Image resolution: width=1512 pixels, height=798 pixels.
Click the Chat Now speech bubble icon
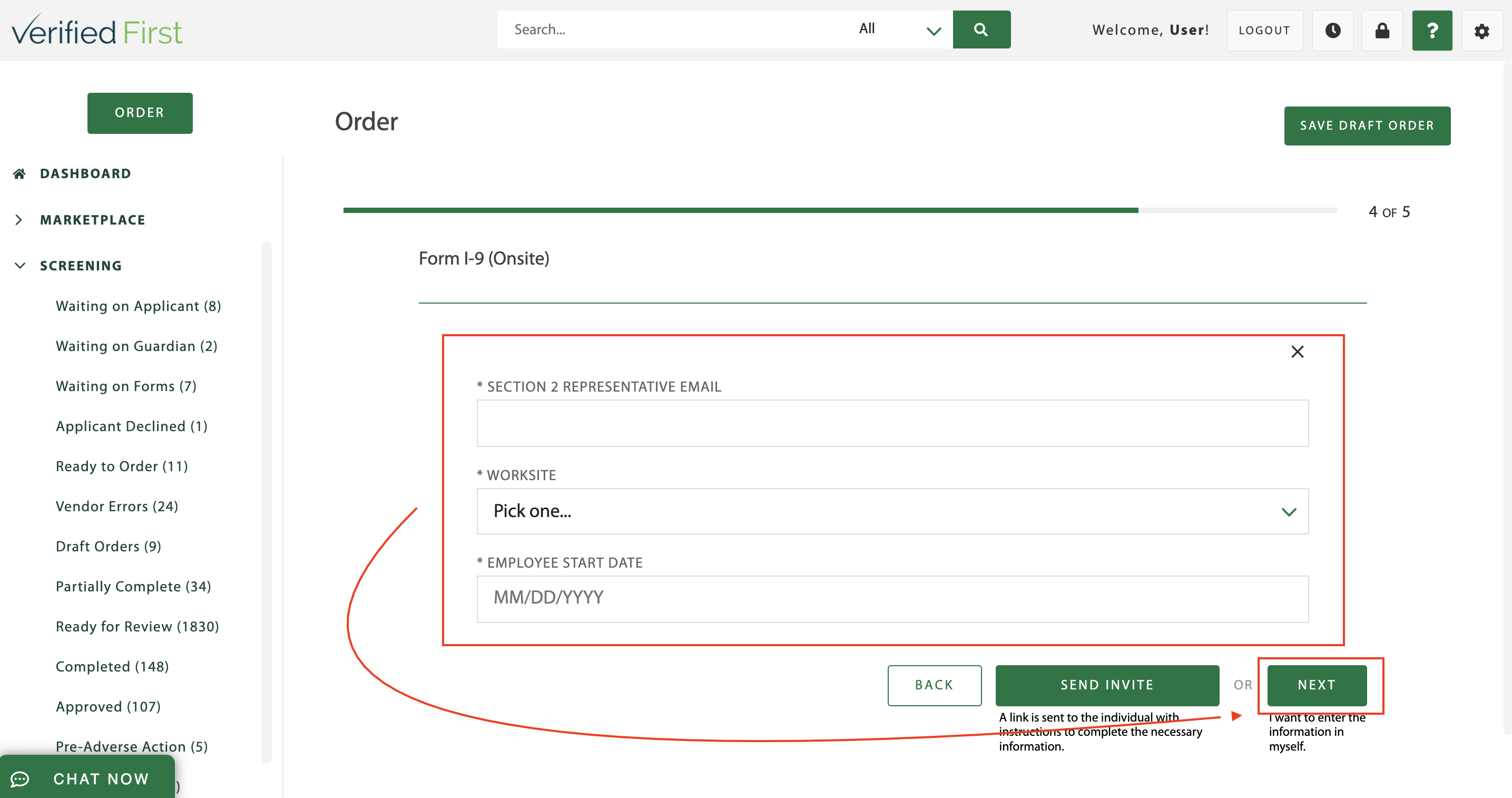tap(20, 778)
